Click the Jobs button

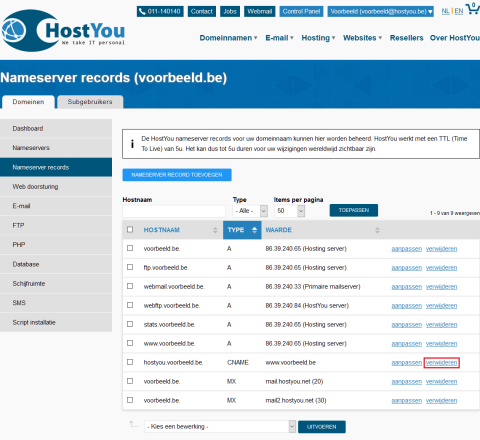[230, 11]
